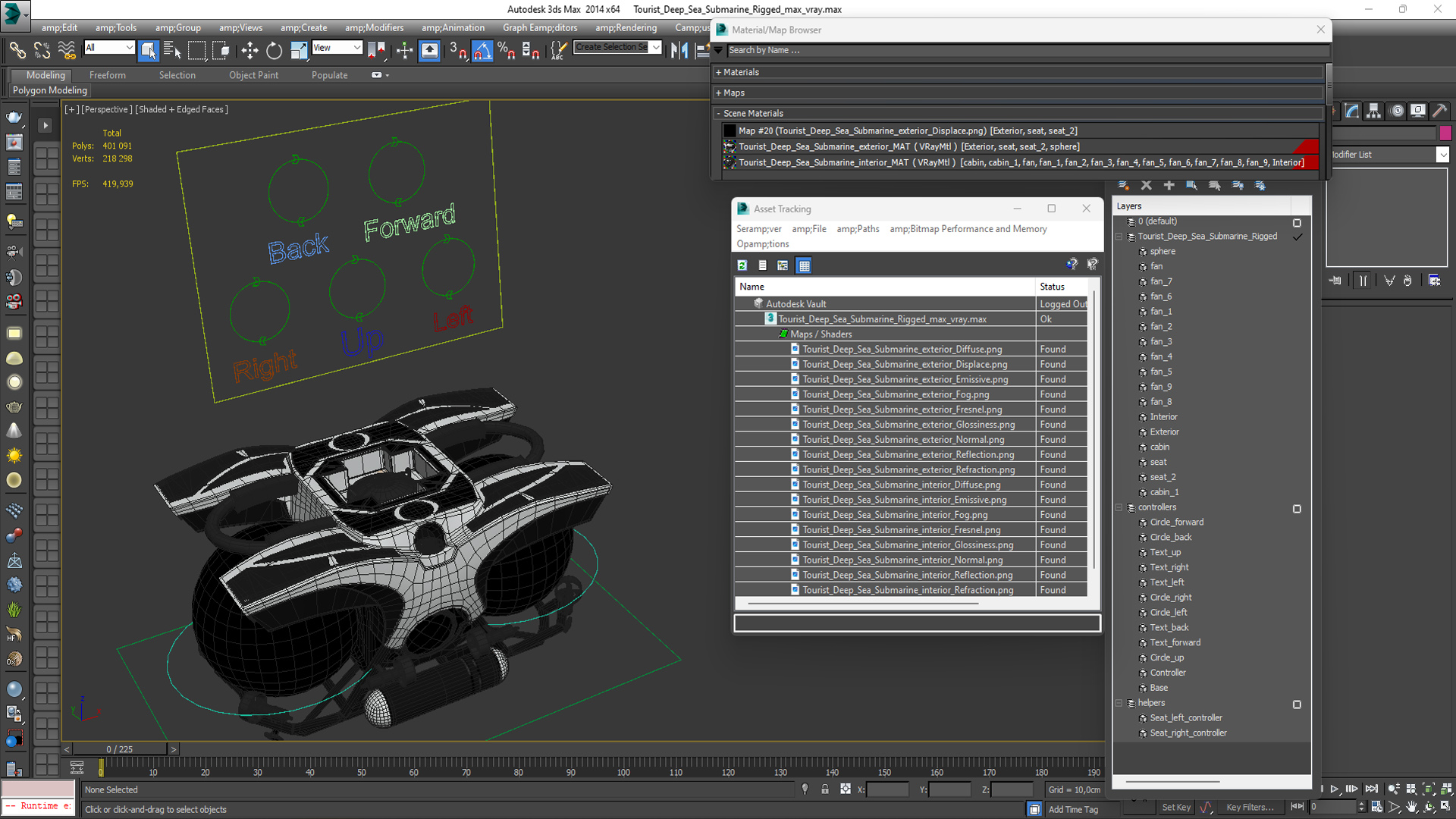1456x819 pixels.
Task: Toggle helpers layer current checkbox
Action: click(x=1297, y=704)
